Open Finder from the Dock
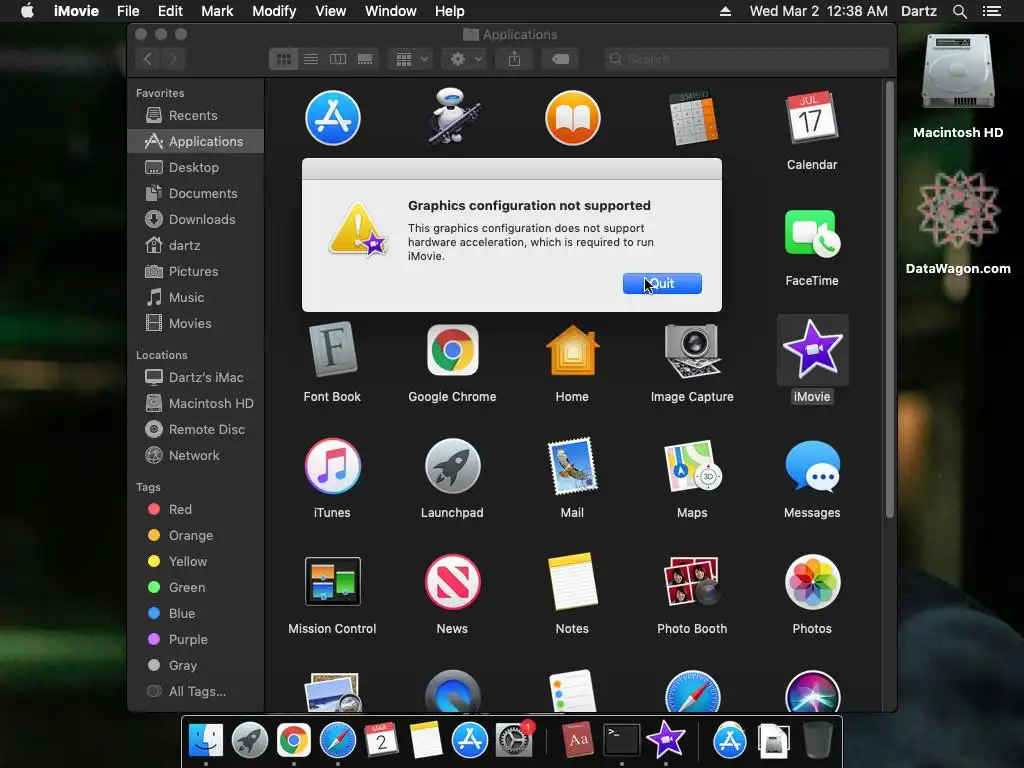 coord(206,740)
